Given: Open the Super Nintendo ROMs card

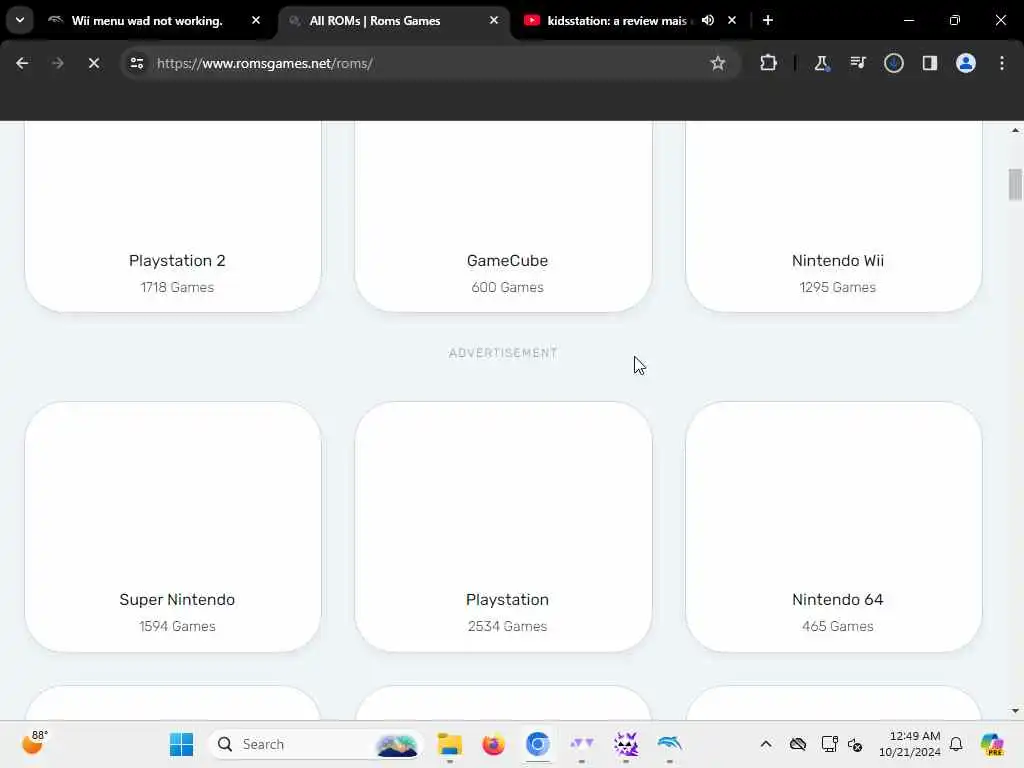Looking at the screenshot, I should click(173, 526).
